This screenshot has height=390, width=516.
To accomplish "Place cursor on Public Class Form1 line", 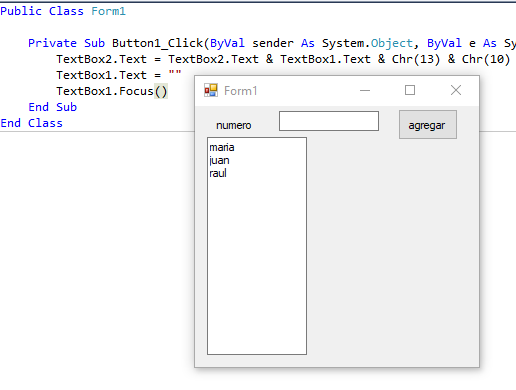I will [x=63, y=11].
